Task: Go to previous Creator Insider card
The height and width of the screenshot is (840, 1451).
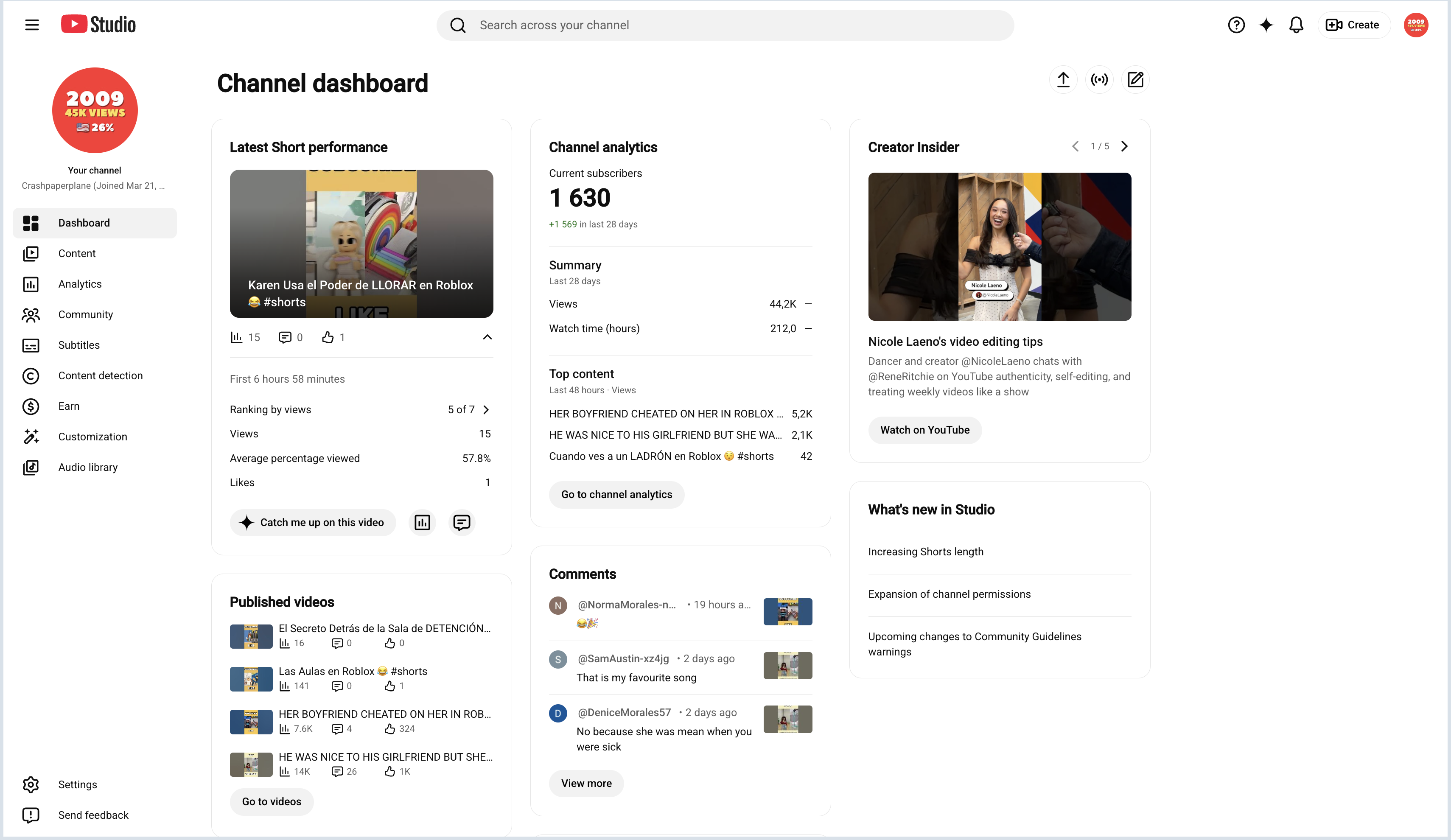Action: point(1075,146)
